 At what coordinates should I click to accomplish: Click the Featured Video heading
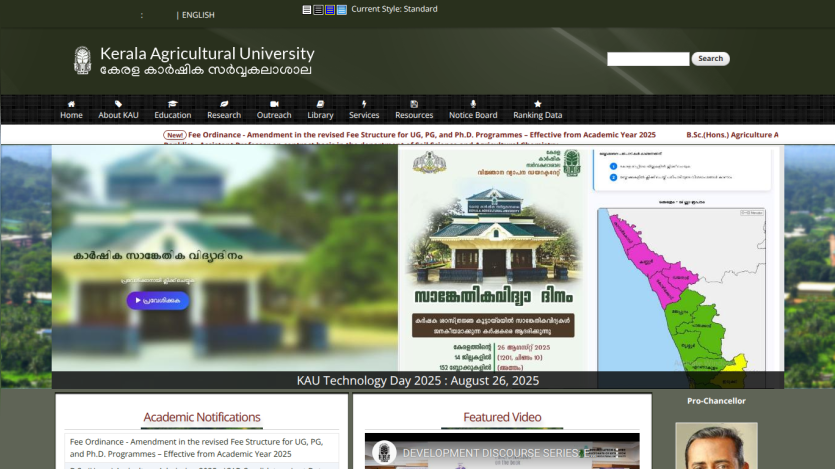pos(502,417)
